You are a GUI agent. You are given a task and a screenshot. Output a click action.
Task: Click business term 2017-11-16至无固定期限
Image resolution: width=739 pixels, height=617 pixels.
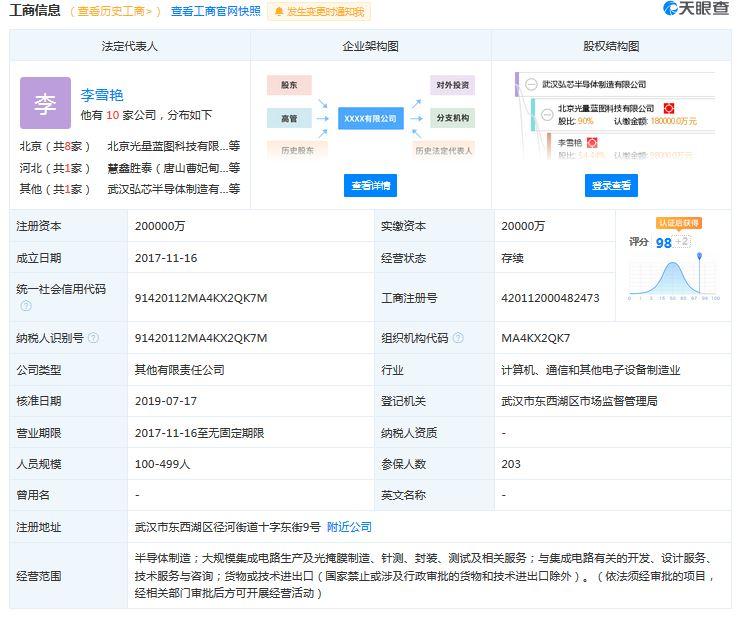click(199, 433)
